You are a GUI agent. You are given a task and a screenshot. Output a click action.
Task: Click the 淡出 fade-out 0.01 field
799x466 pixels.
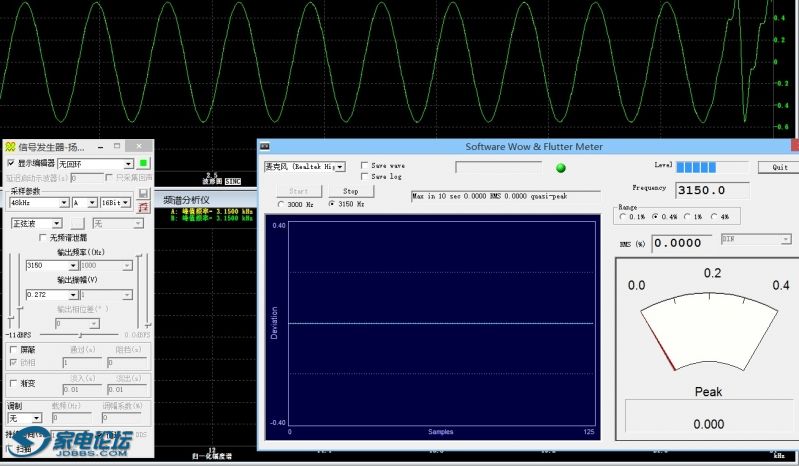click(127, 390)
